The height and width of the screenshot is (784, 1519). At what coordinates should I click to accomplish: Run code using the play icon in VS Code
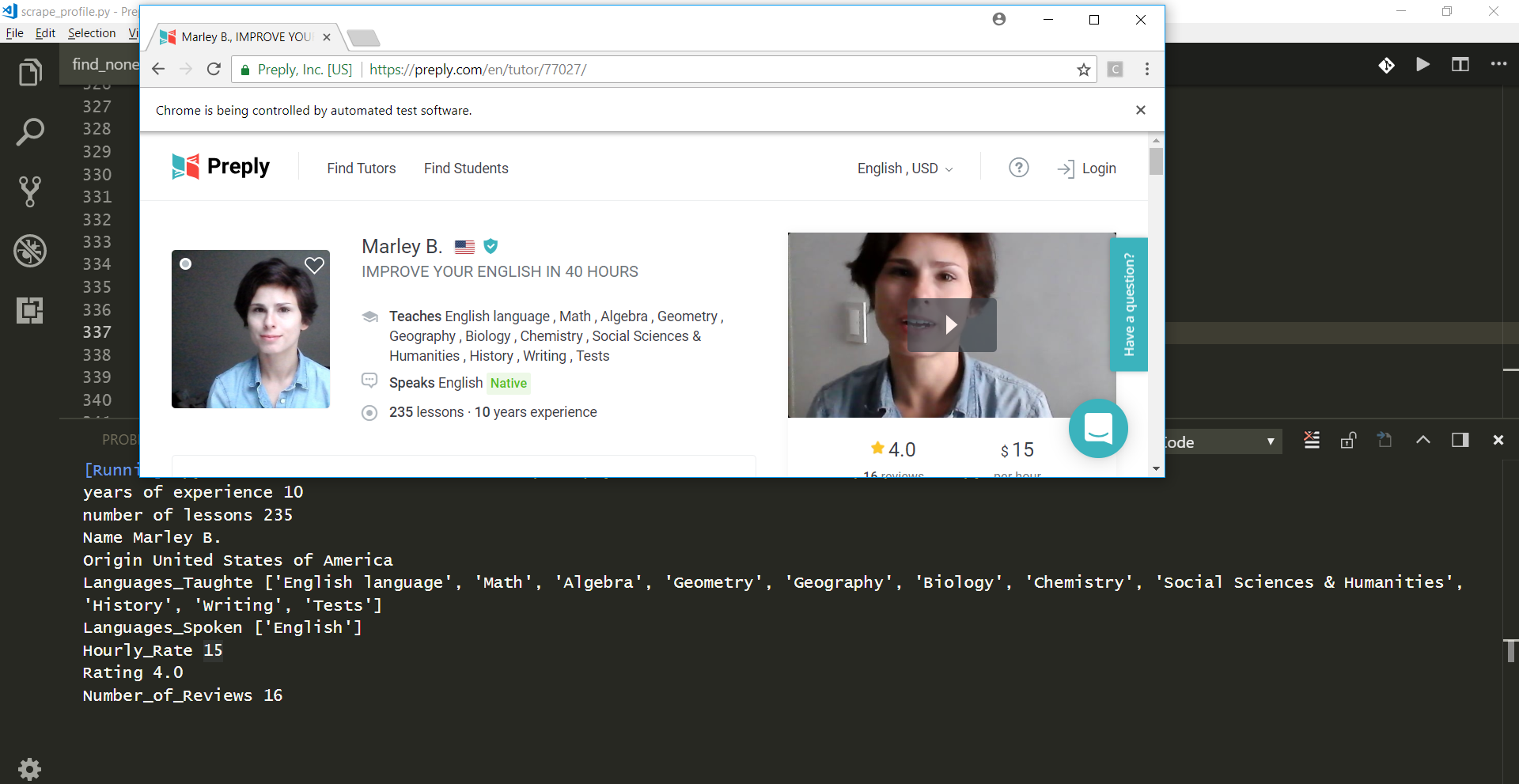coord(1422,65)
